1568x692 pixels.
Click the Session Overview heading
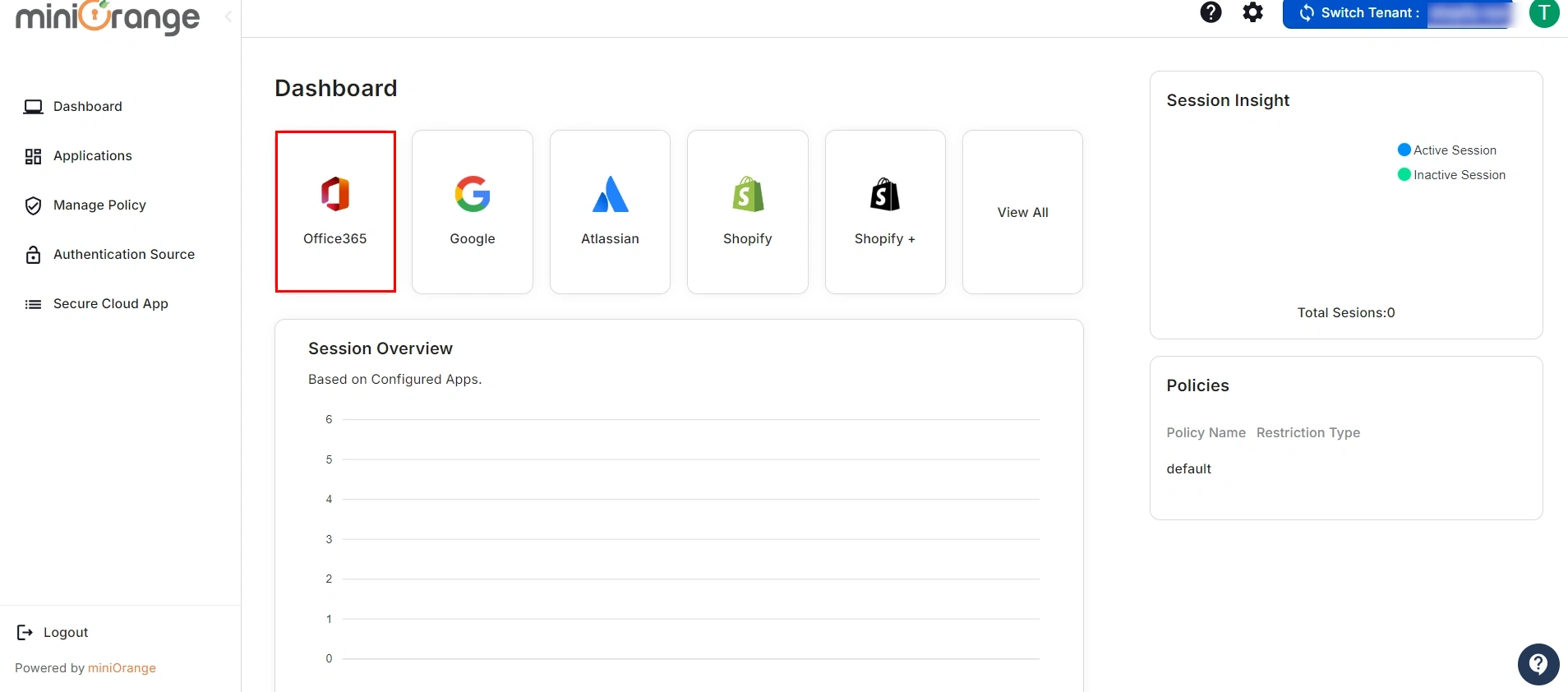[x=380, y=348]
